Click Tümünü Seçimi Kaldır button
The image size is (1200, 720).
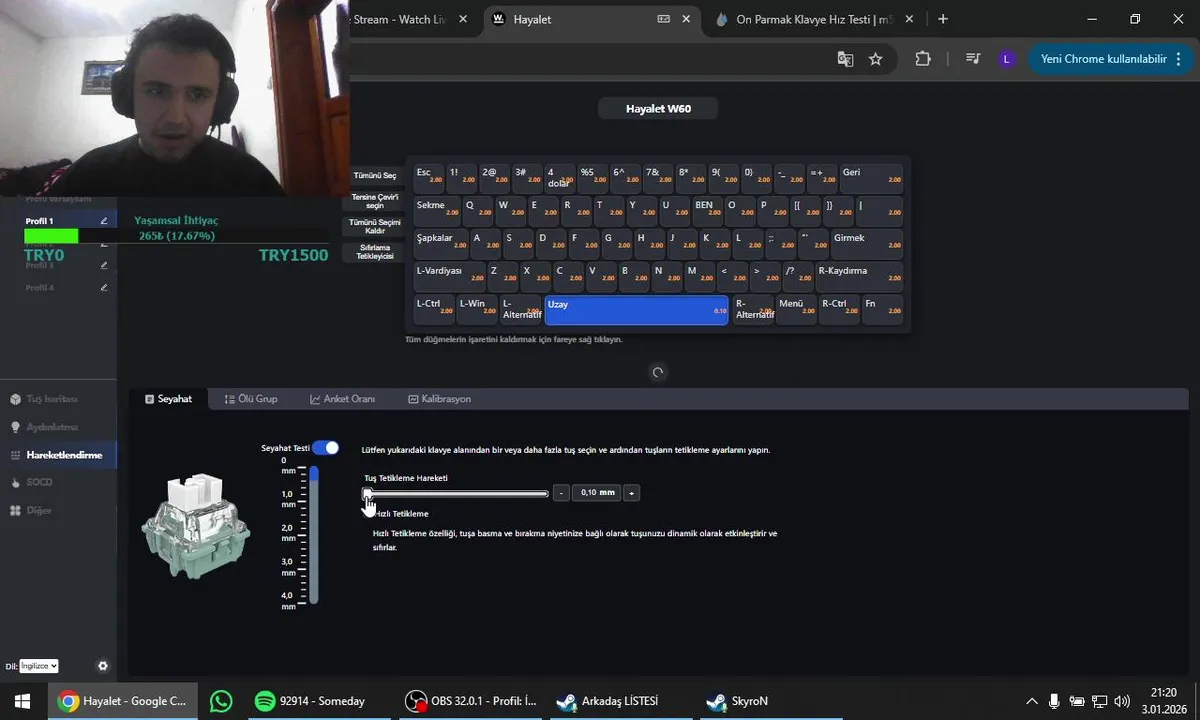[x=375, y=227]
